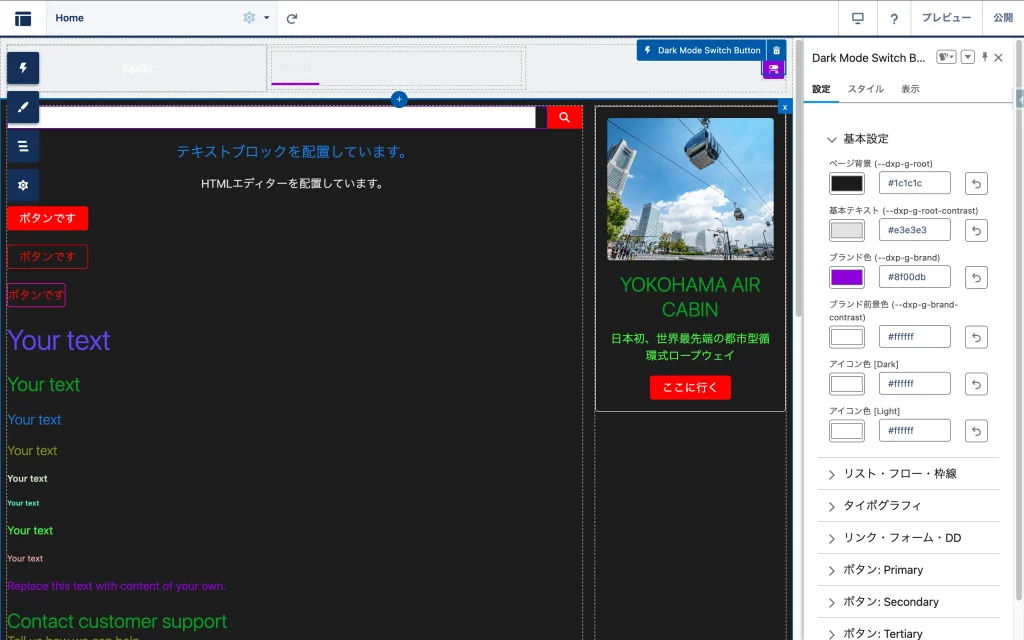Open the Components lightning bolt panel
The image size is (1024, 640).
(23, 68)
